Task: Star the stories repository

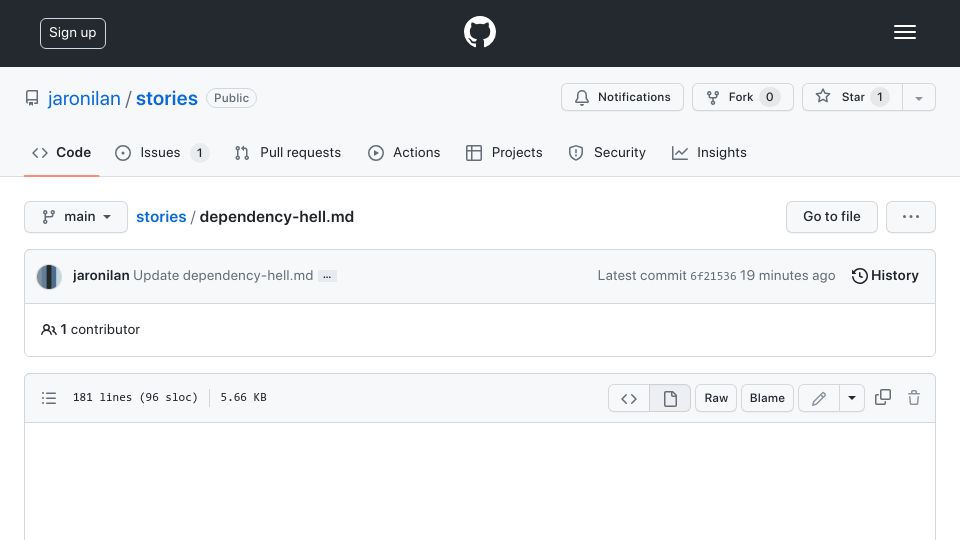Action: (x=852, y=97)
